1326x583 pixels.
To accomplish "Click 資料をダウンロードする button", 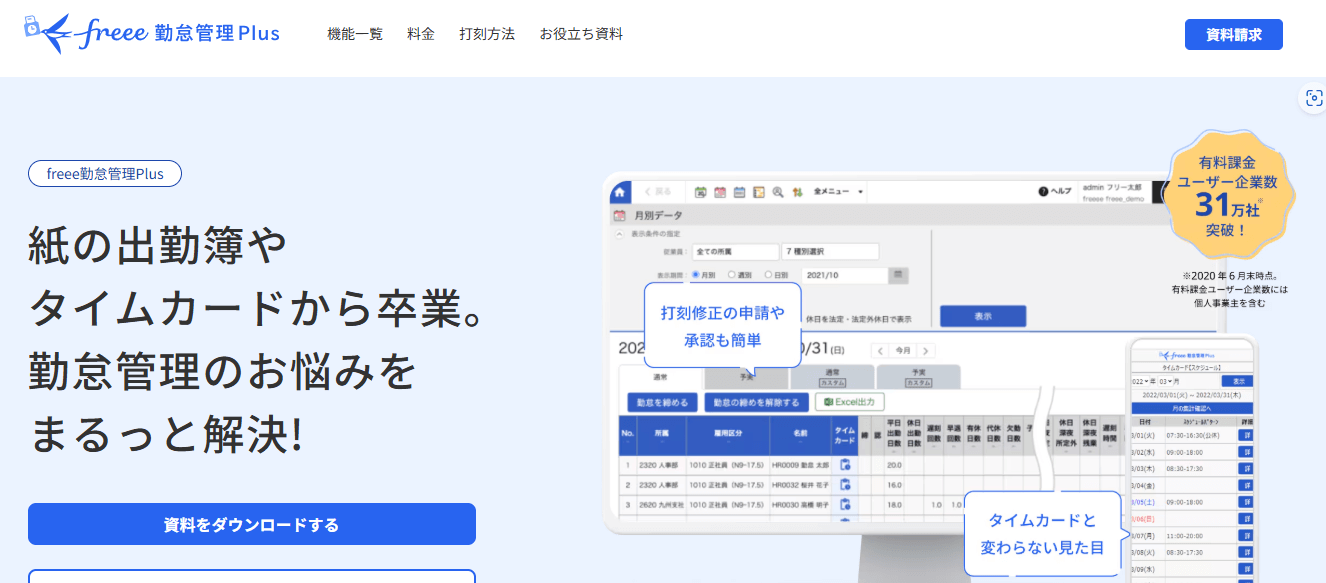I will pyautogui.click(x=252, y=524).
